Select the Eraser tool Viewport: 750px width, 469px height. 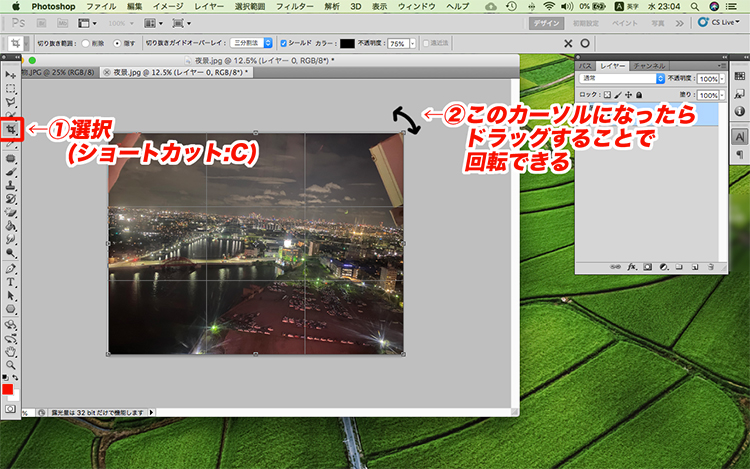(11, 212)
